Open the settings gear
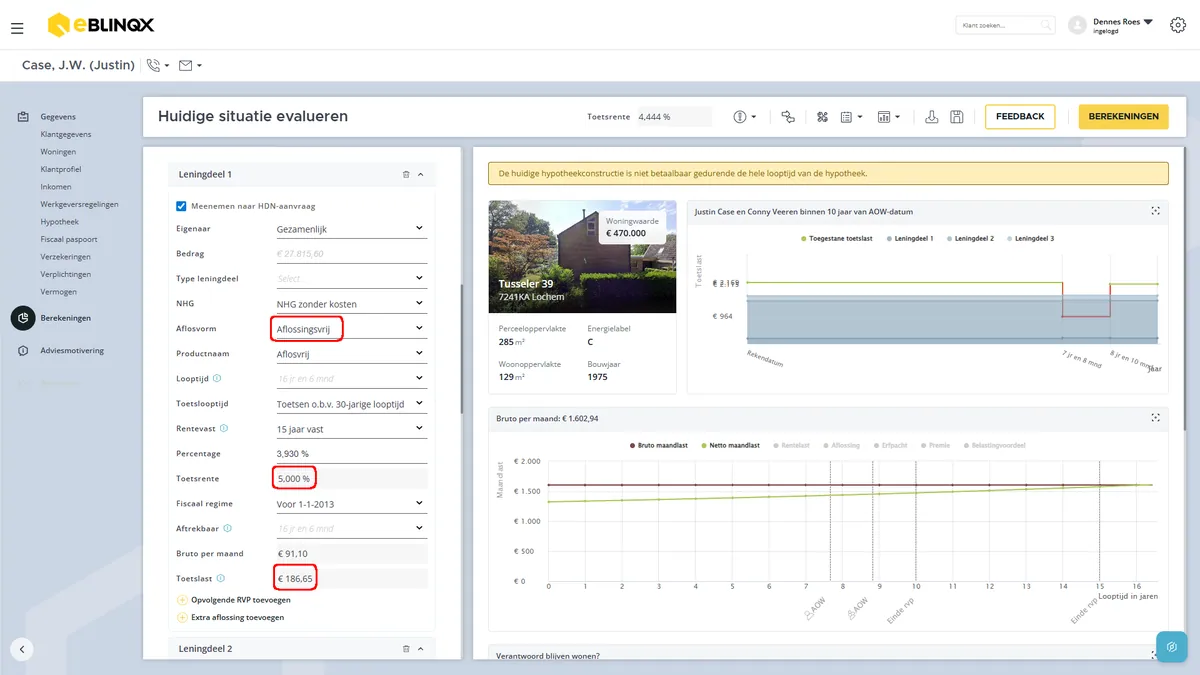The height and width of the screenshot is (675, 1200). [x=1177, y=26]
